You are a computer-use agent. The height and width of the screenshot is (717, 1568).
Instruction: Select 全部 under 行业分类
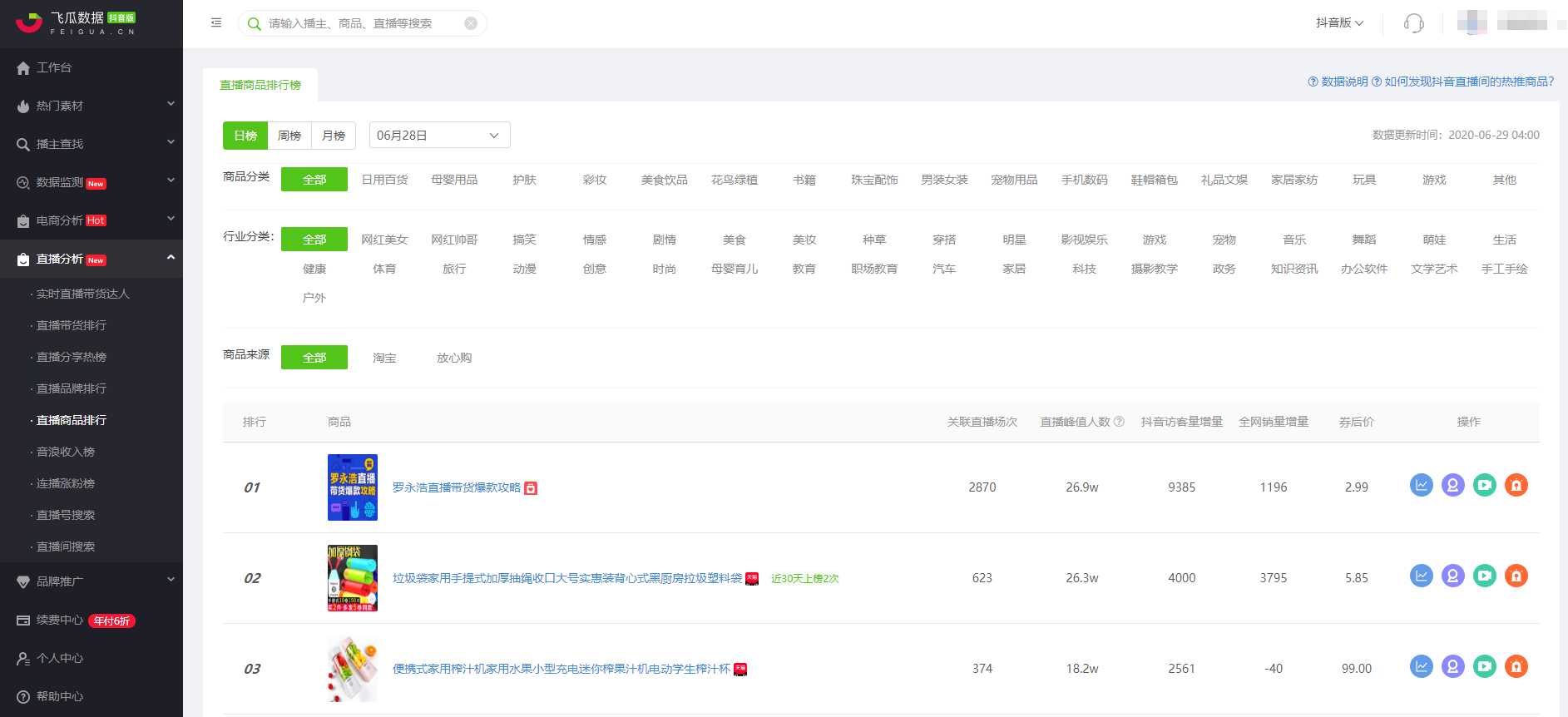(x=314, y=240)
